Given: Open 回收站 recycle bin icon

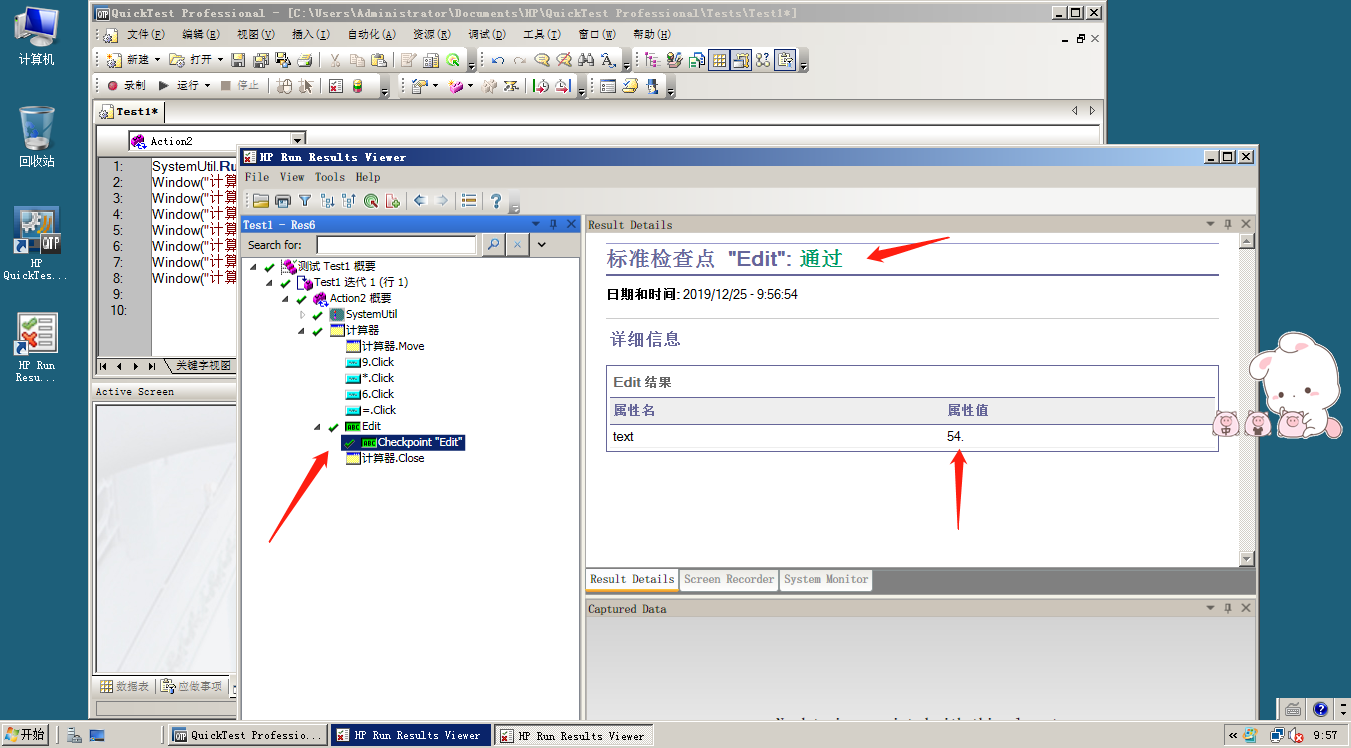Looking at the screenshot, I should [36, 136].
